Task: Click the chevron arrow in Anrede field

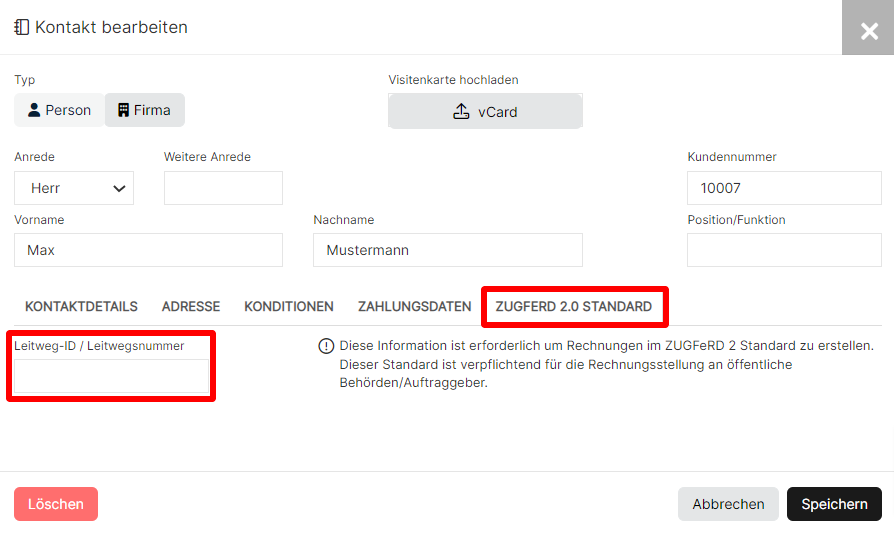Action: pos(119,189)
